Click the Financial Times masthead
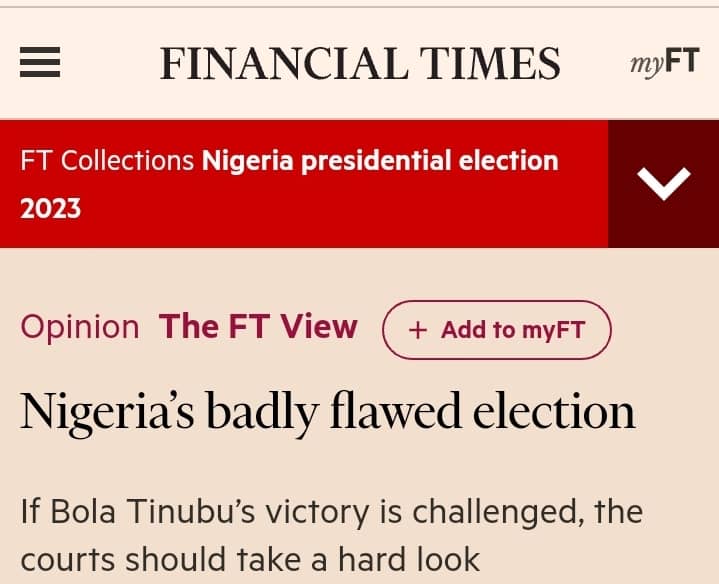The width and height of the screenshot is (719, 584). pos(360,64)
